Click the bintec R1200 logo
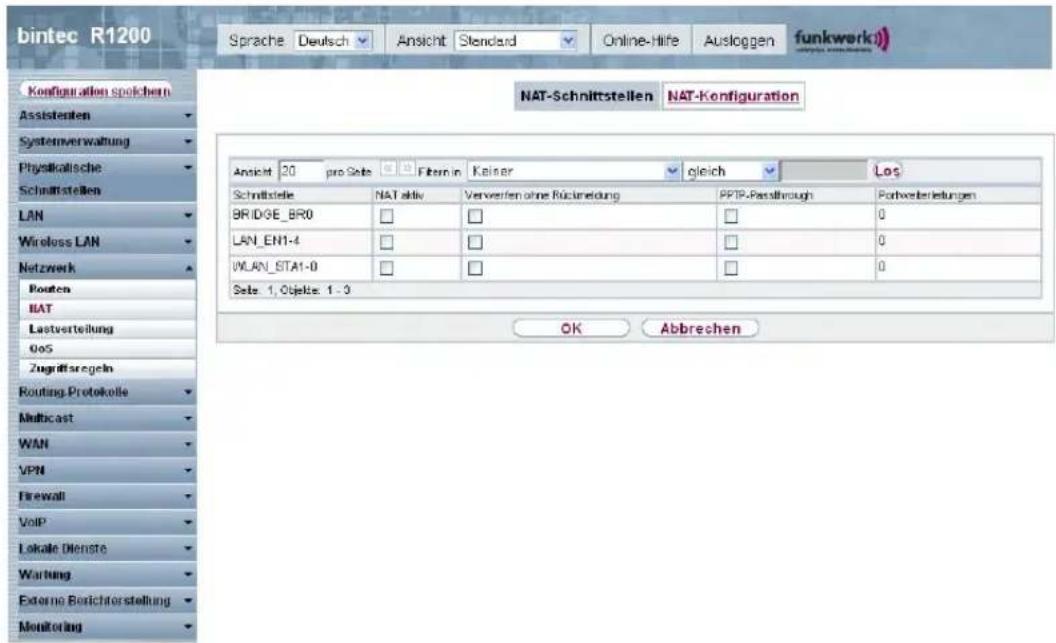 pos(84,36)
